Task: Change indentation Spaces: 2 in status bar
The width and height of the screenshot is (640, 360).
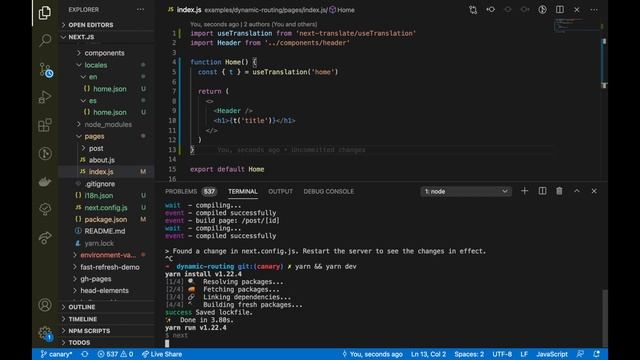Action: pyautogui.click(x=469, y=354)
